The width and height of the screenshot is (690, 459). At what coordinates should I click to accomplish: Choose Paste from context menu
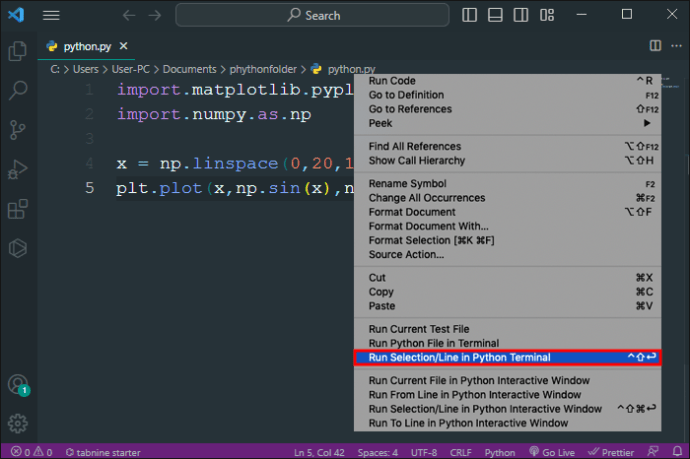point(507,306)
